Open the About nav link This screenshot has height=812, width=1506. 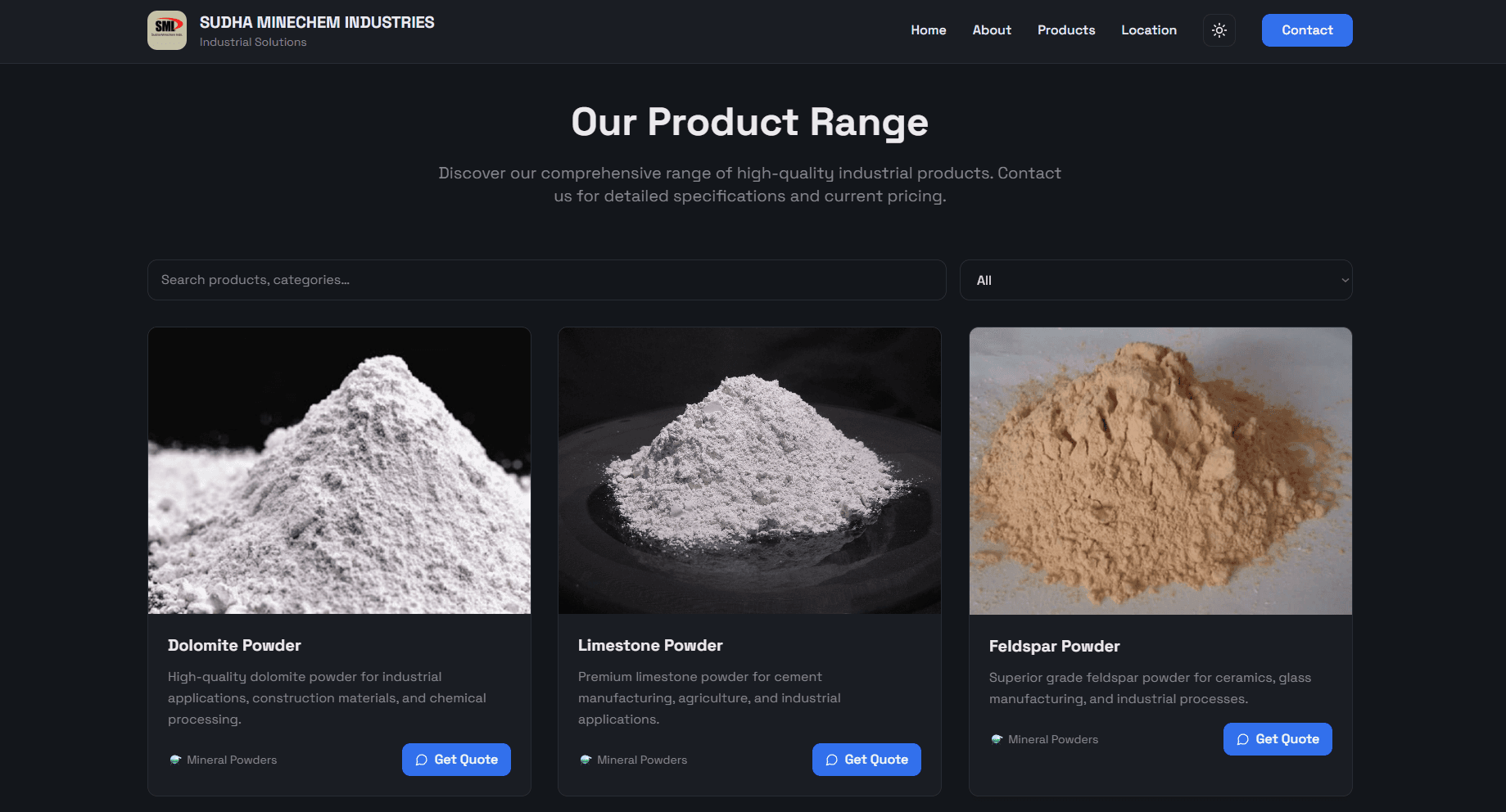[x=992, y=30]
